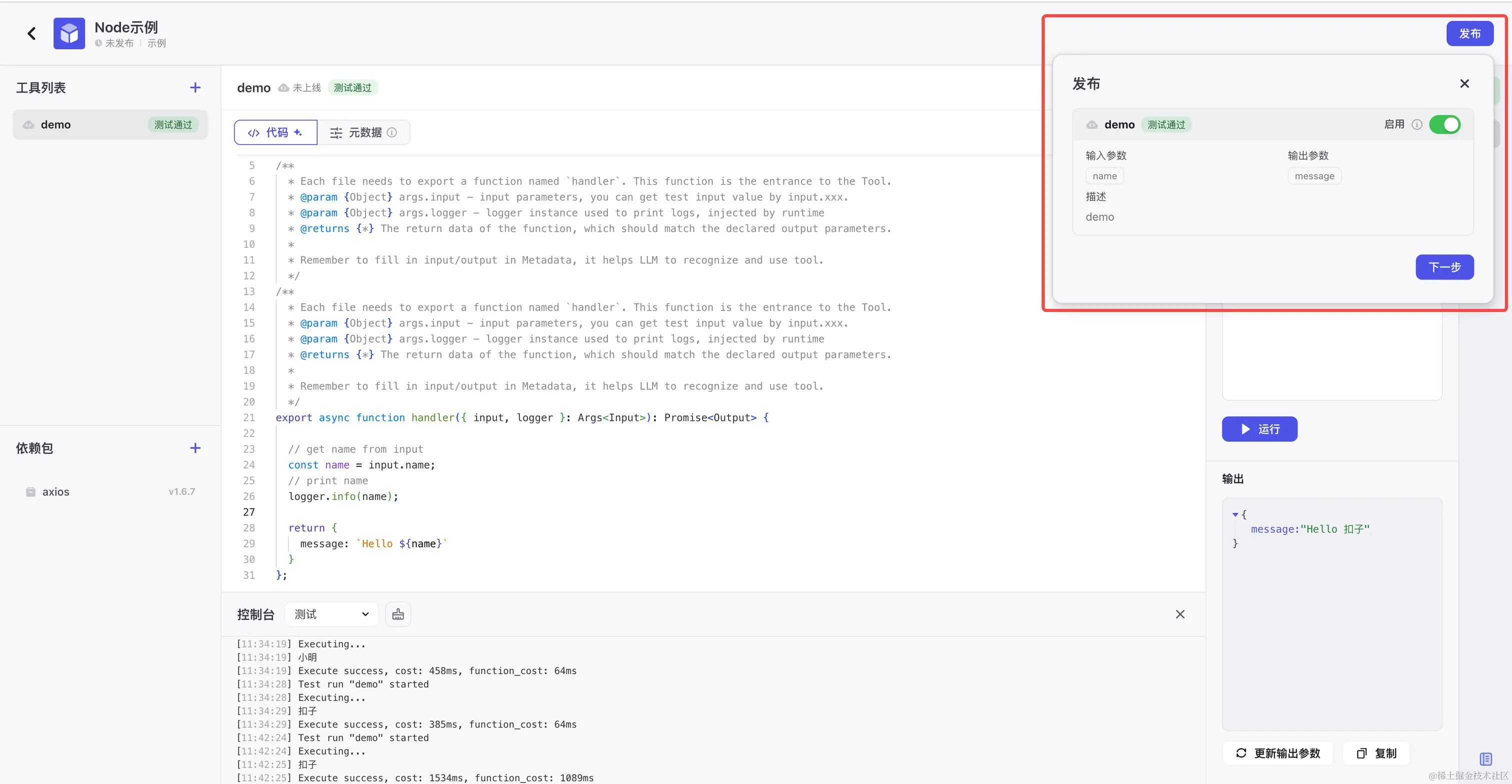
Task: Click the demo description text in the 发布 dialog
Action: (1100, 217)
